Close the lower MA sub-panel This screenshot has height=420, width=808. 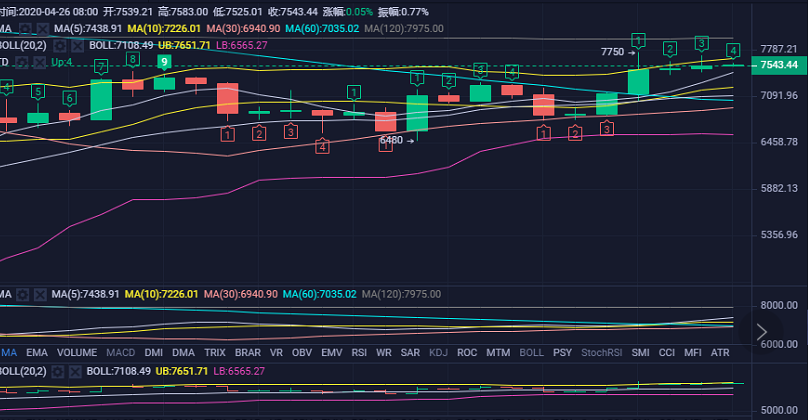coord(39,294)
